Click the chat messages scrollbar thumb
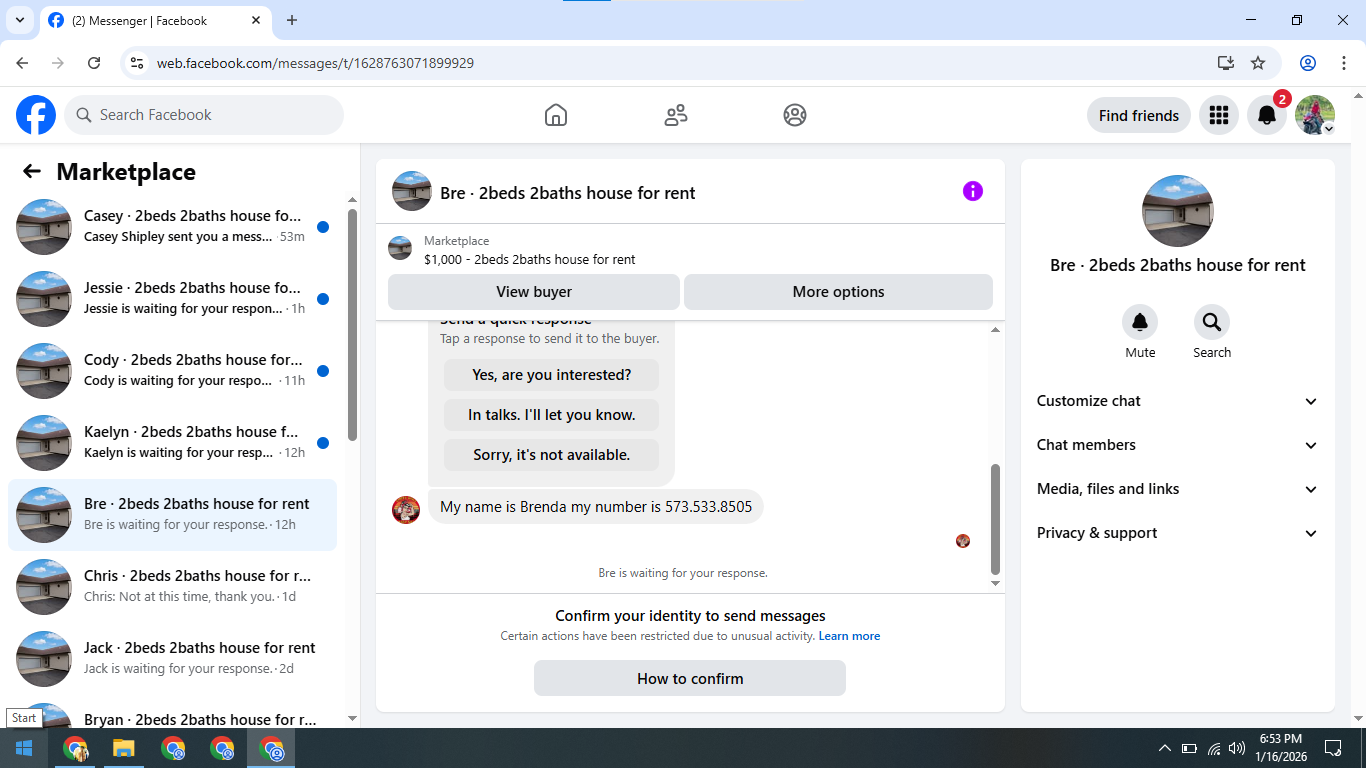 tap(995, 518)
